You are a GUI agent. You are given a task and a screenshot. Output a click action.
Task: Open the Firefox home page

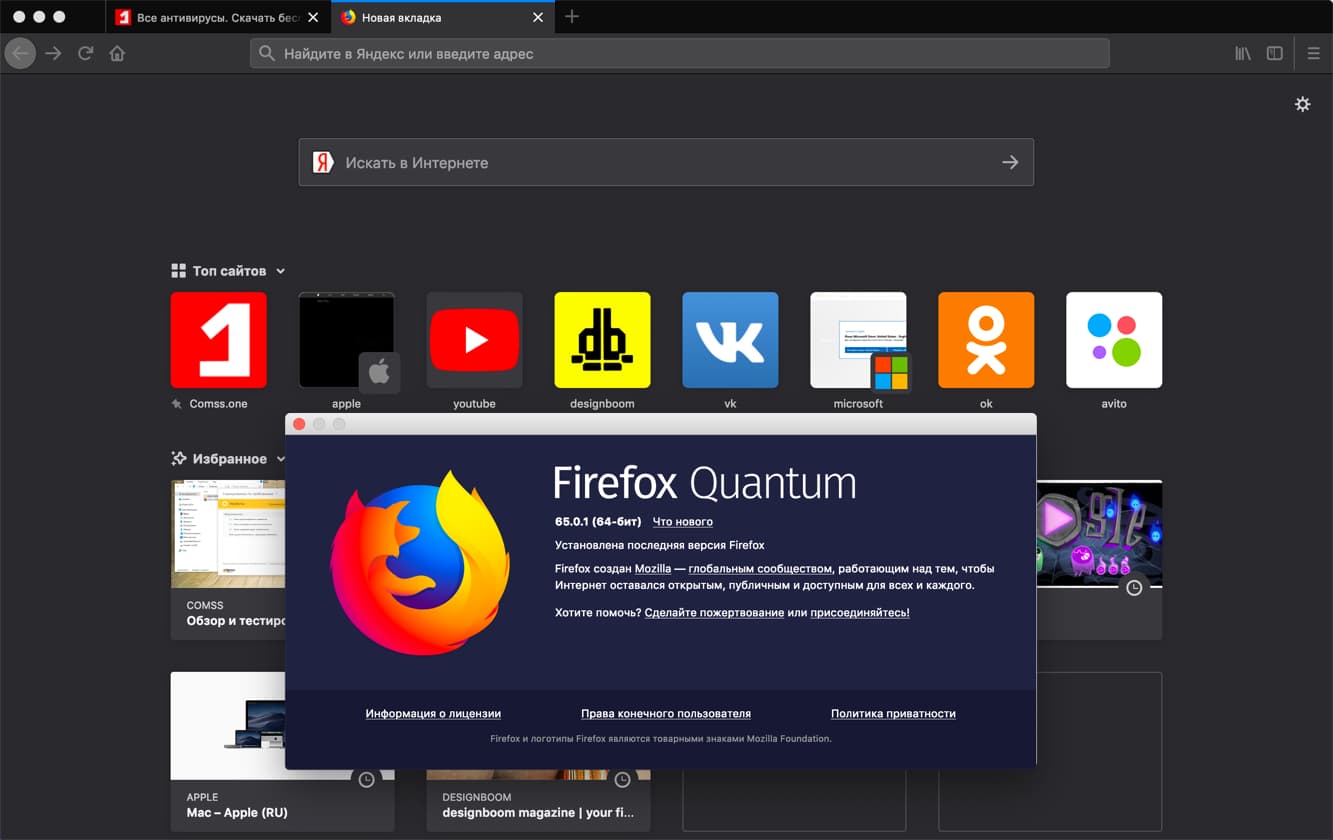coord(117,53)
